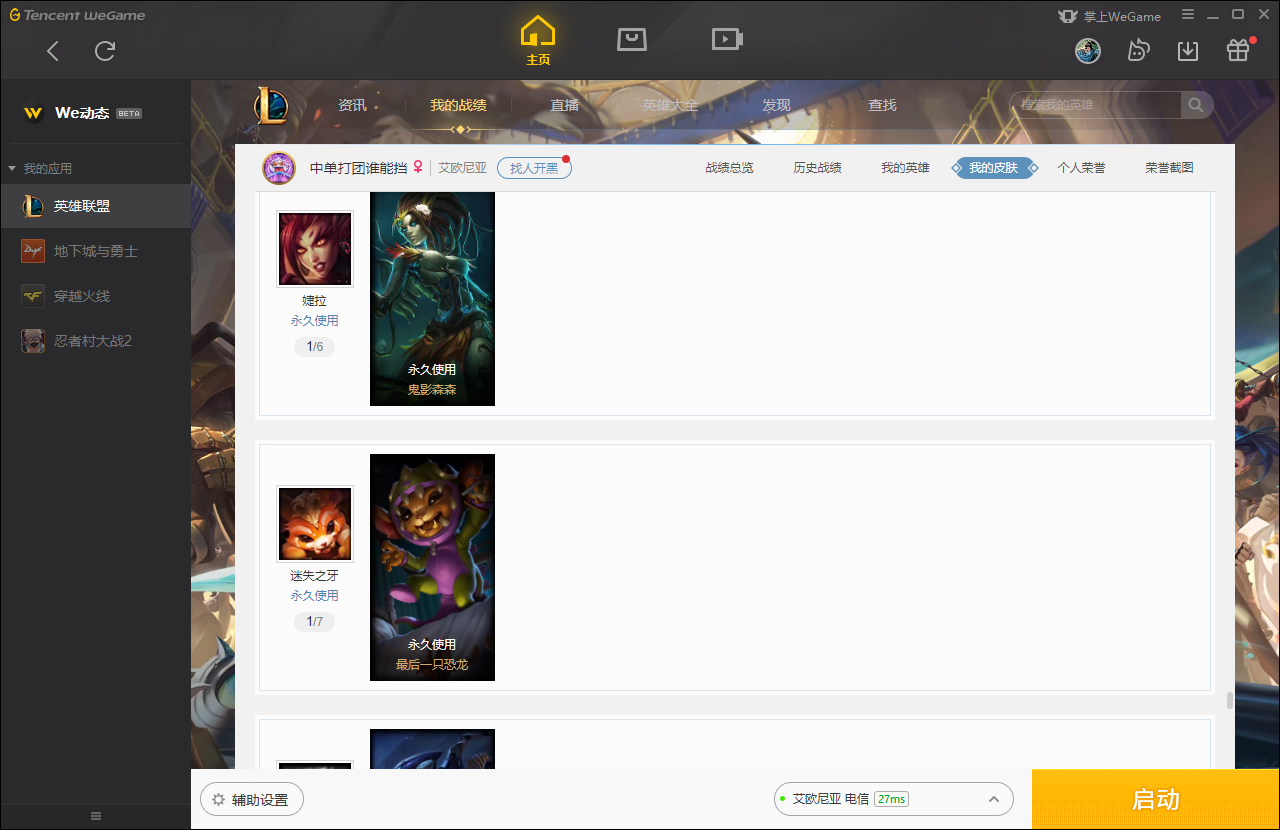
Task: Open the 鬼影森森 skin card
Action: click(x=432, y=299)
